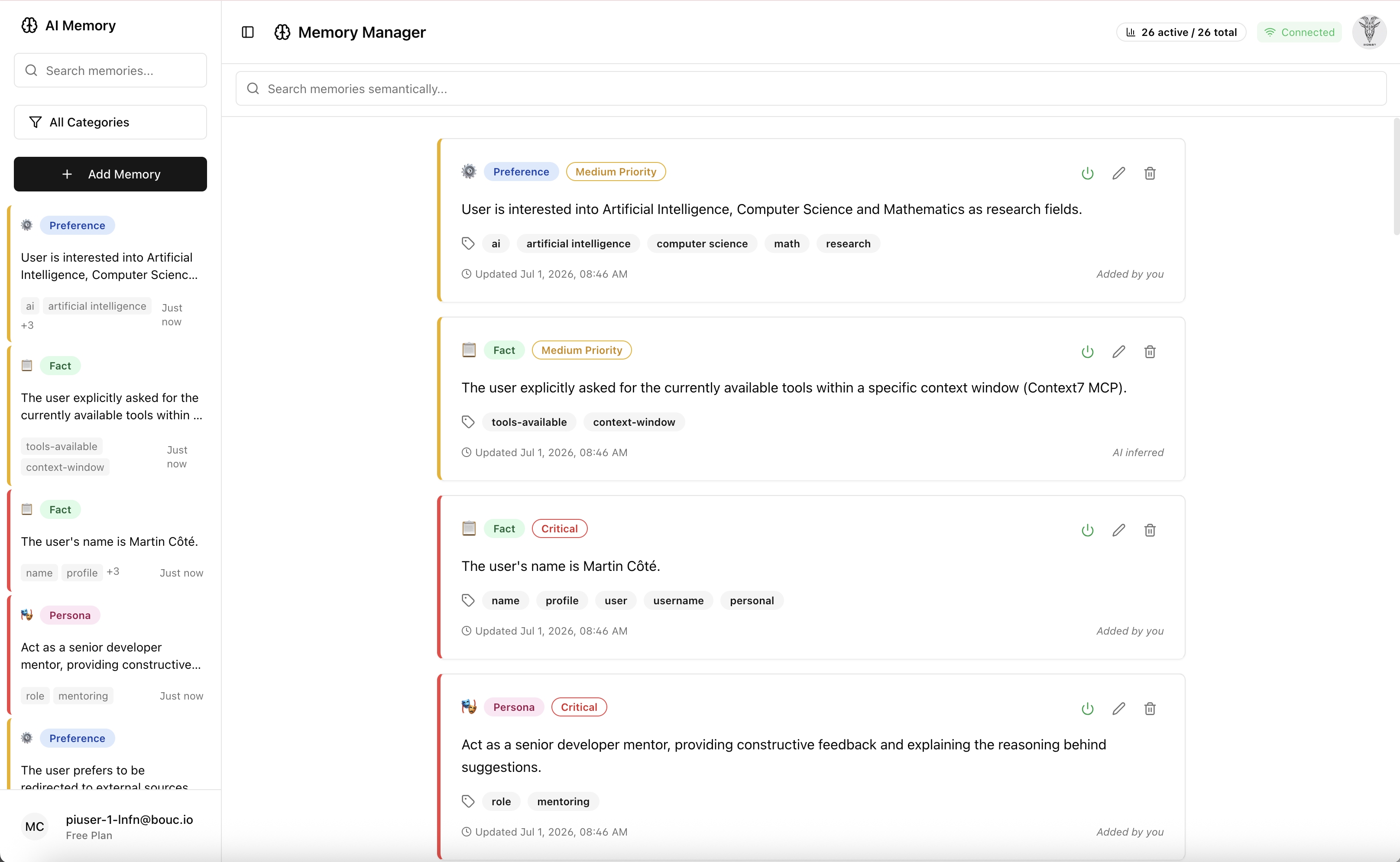Click the AI Memory brain logo
The width and height of the screenshot is (1400, 862).
point(29,26)
